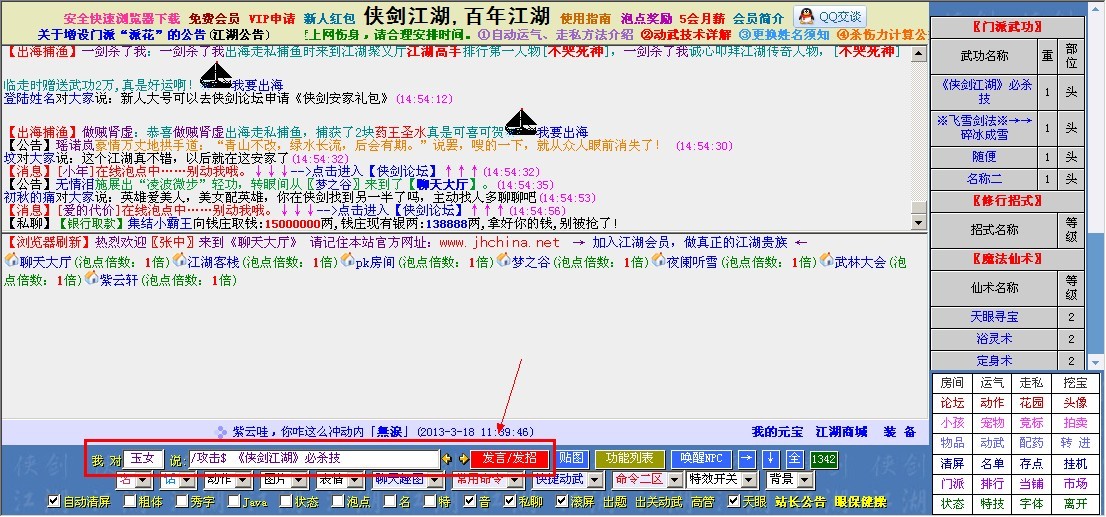Image resolution: width=1106 pixels, height=517 pixels.
Task: Click the red 发言/发招 send button
Action: point(509,458)
